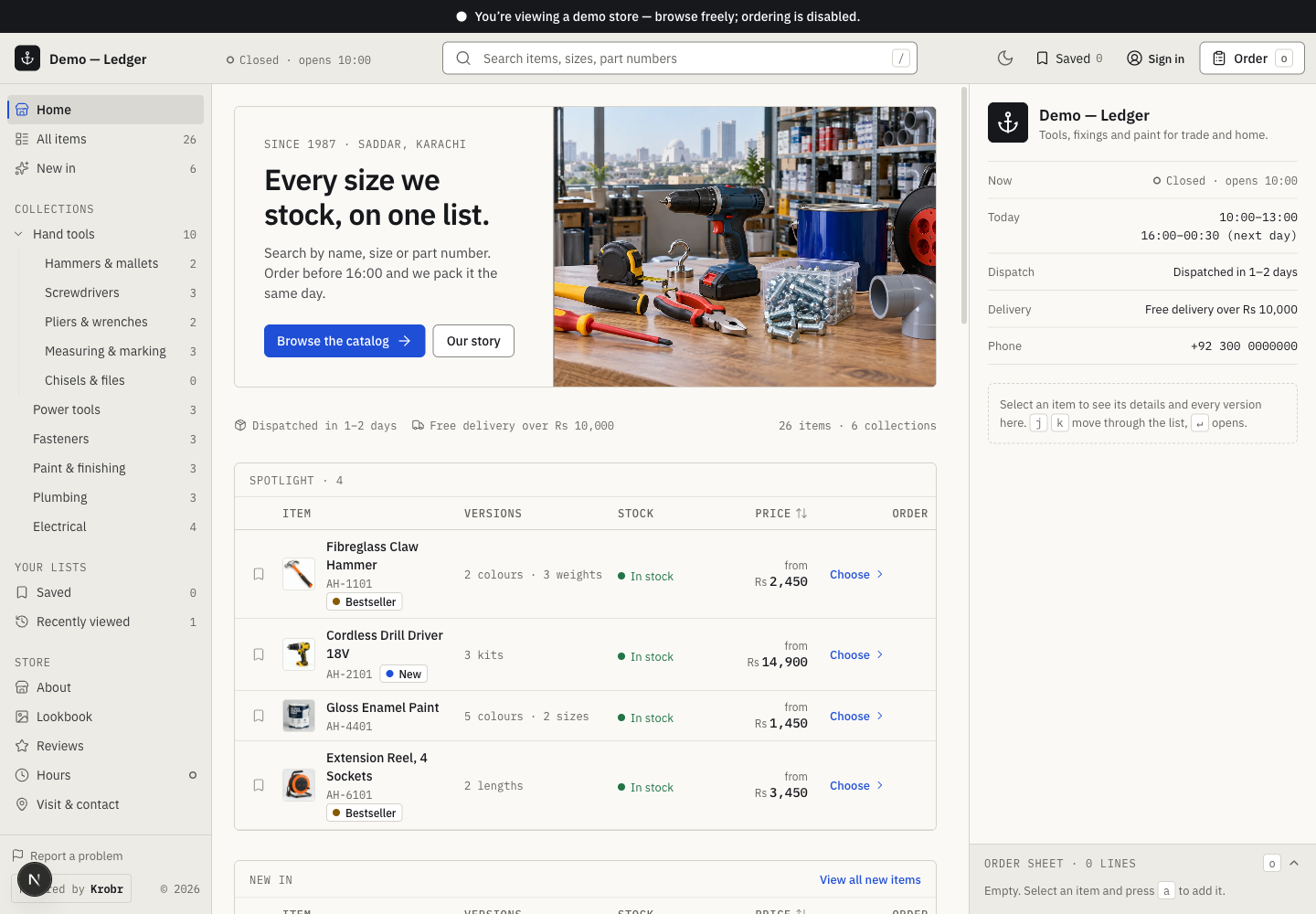Bookmark the Cordless Drill Driver row

(259, 654)
